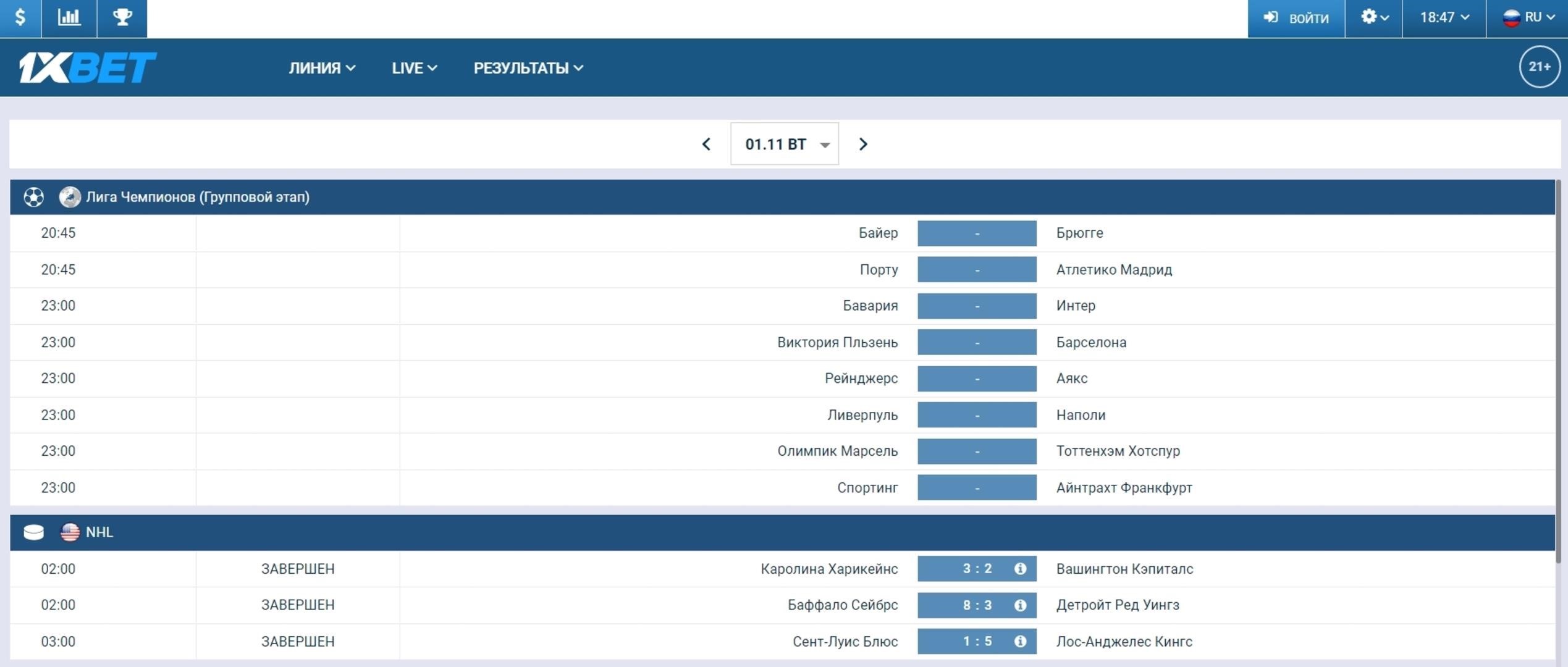
Task: Click team name Ливерпуль
Action: [x=862, y=415]
